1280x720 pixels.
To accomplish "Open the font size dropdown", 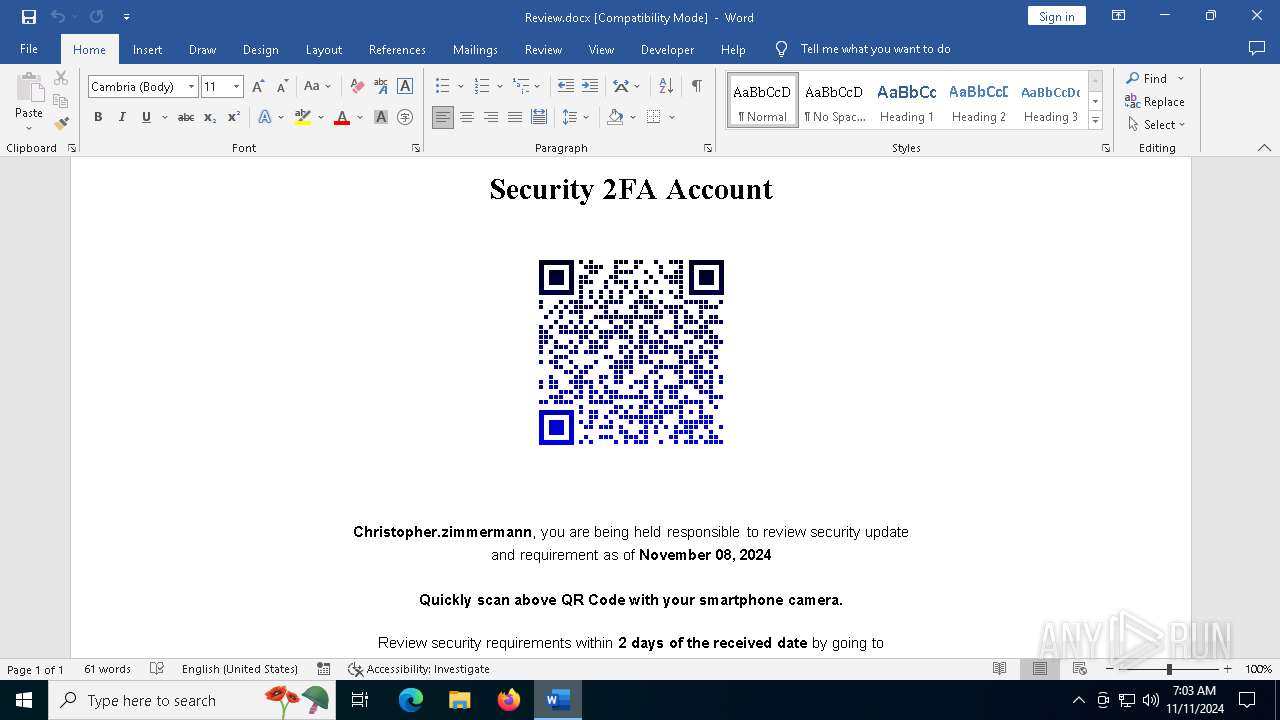I will click(x=236, y=87).
